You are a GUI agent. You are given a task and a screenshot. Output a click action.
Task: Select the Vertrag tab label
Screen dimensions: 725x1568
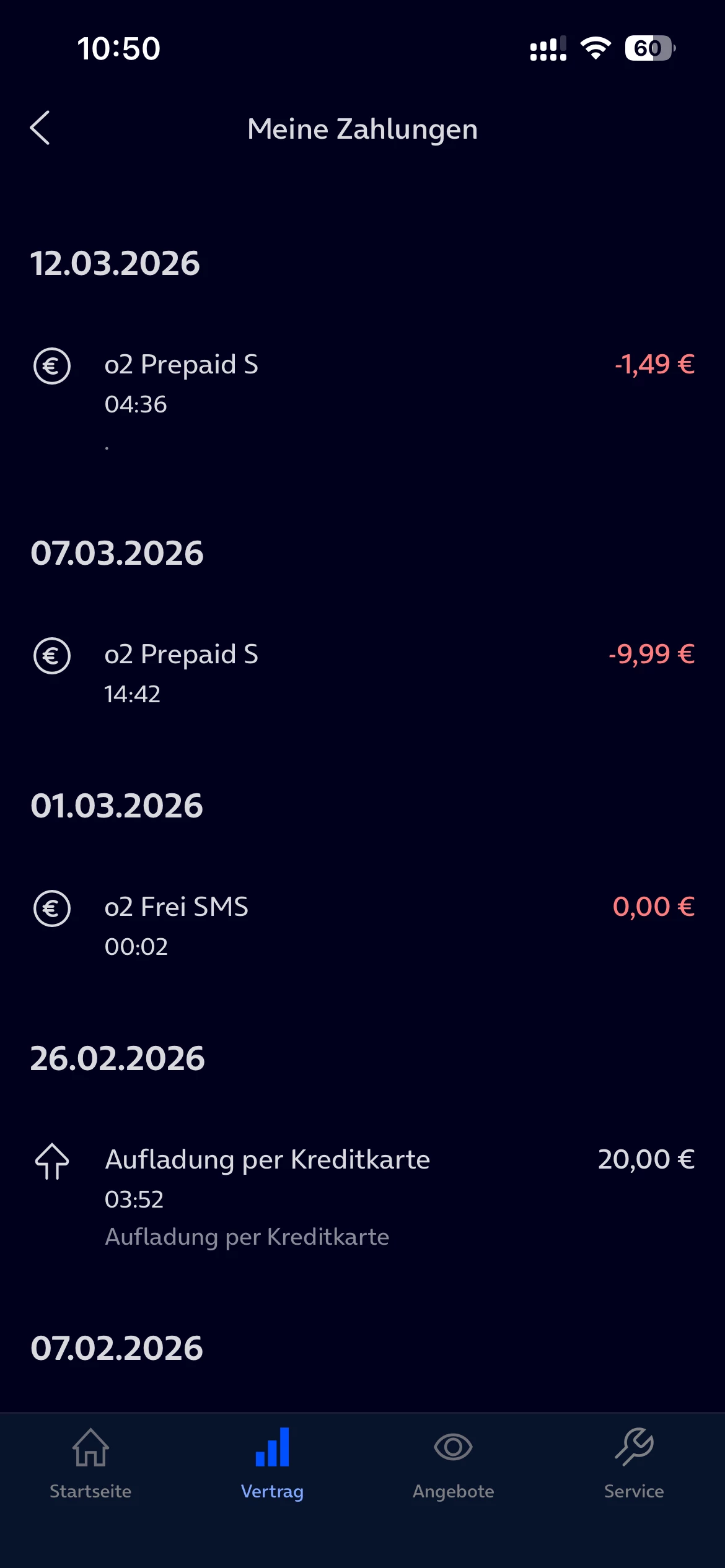(x=272, y=1491)
